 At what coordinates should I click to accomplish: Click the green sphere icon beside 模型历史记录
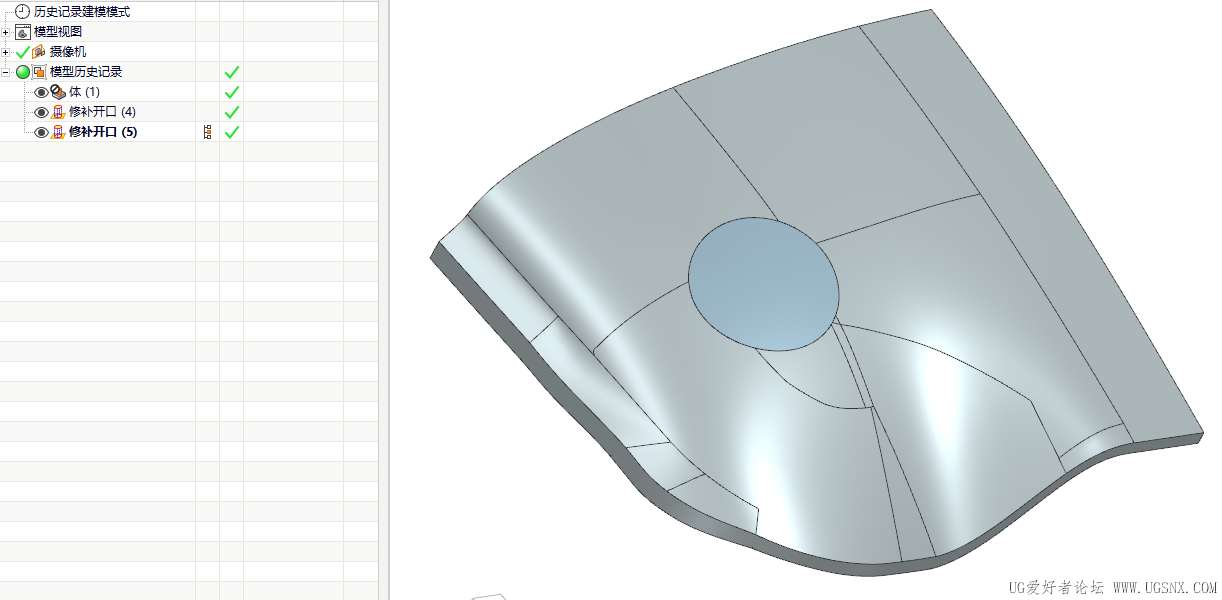tap(23, 72)
